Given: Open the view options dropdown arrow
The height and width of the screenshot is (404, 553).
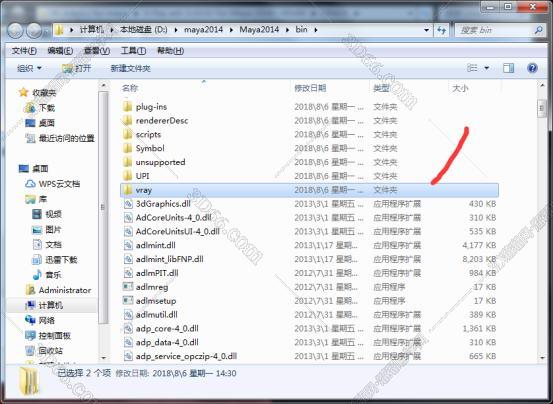Looking at the screenshot, I should (487, 68).
